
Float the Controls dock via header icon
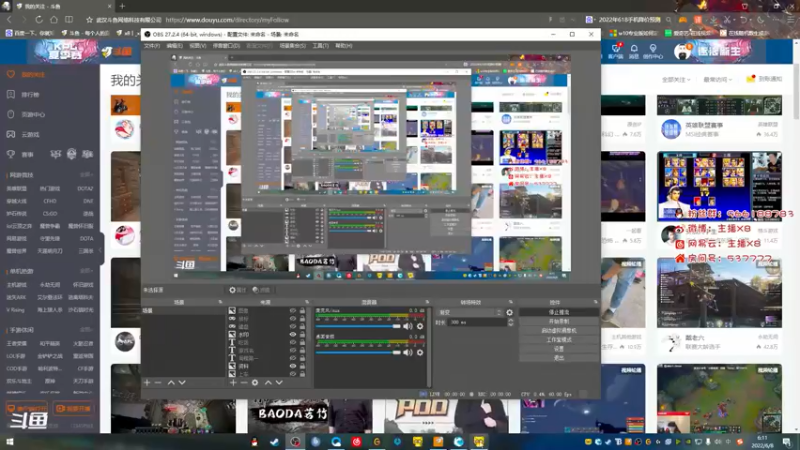tap(595, 302)
